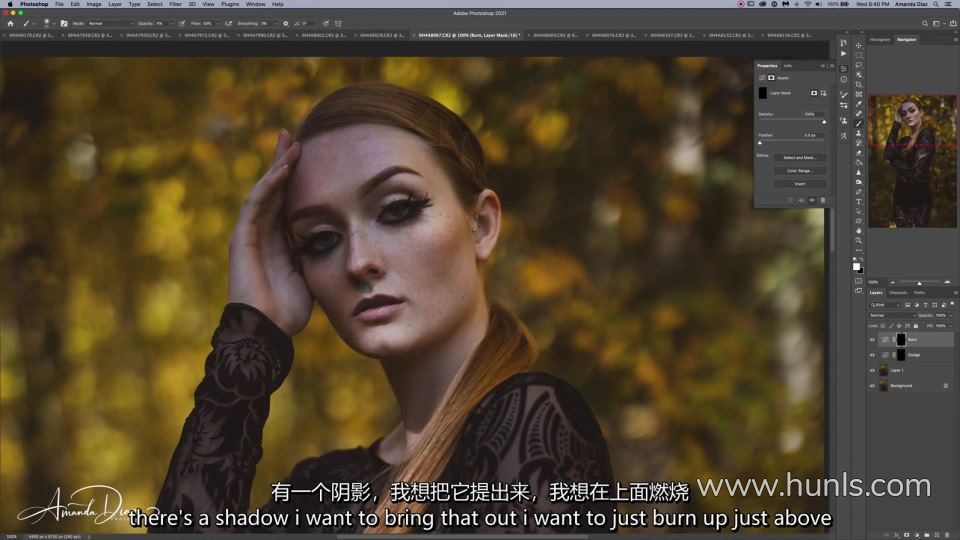Image resolution: width=960 pixels, height=540 pixels.
Task: Select the Eraser tool
Action: point(859,153)
